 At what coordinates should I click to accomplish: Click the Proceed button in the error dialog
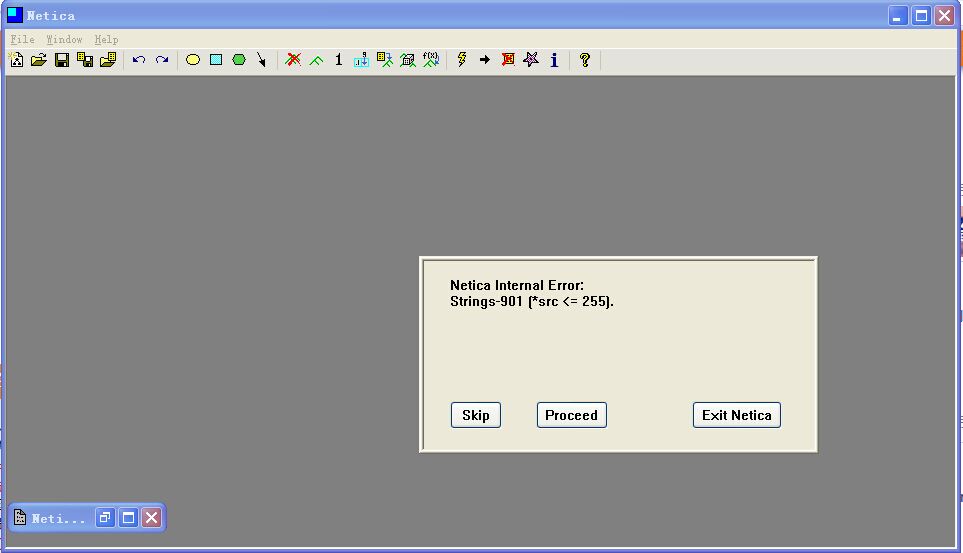[571, 415]
